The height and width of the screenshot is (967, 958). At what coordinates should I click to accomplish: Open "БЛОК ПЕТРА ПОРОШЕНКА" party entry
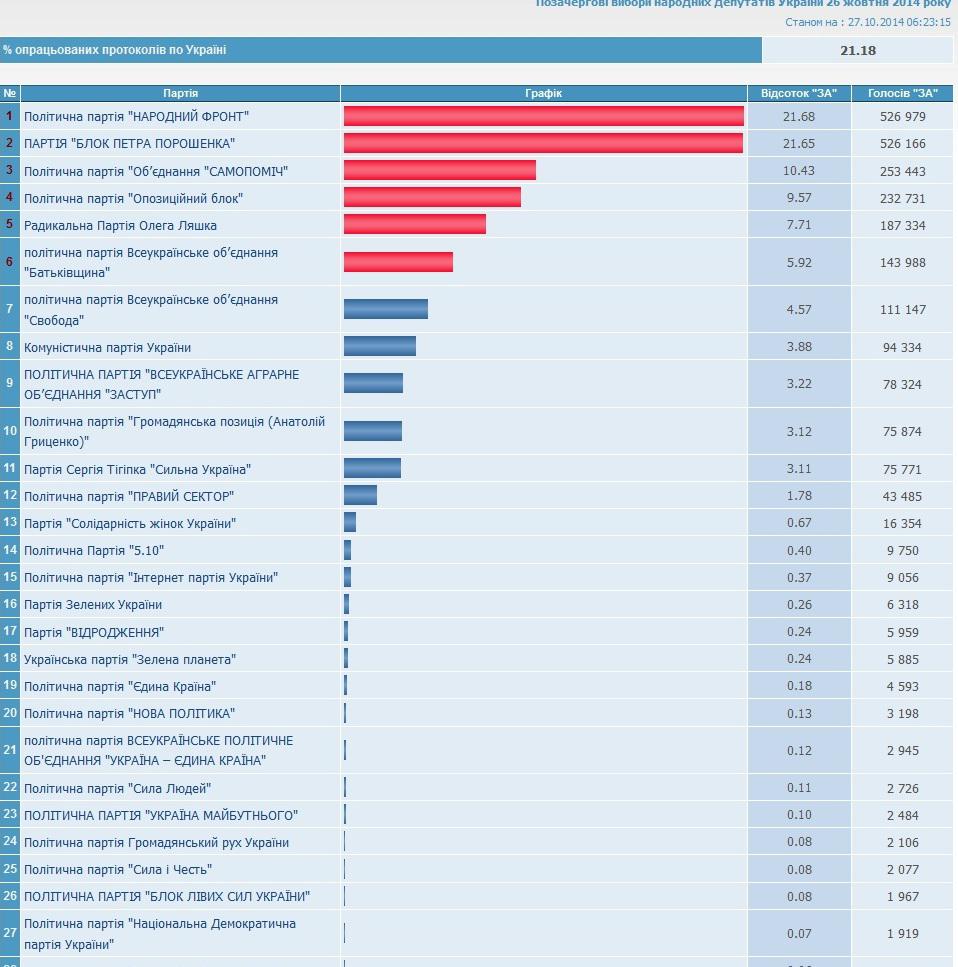[130, 144]
